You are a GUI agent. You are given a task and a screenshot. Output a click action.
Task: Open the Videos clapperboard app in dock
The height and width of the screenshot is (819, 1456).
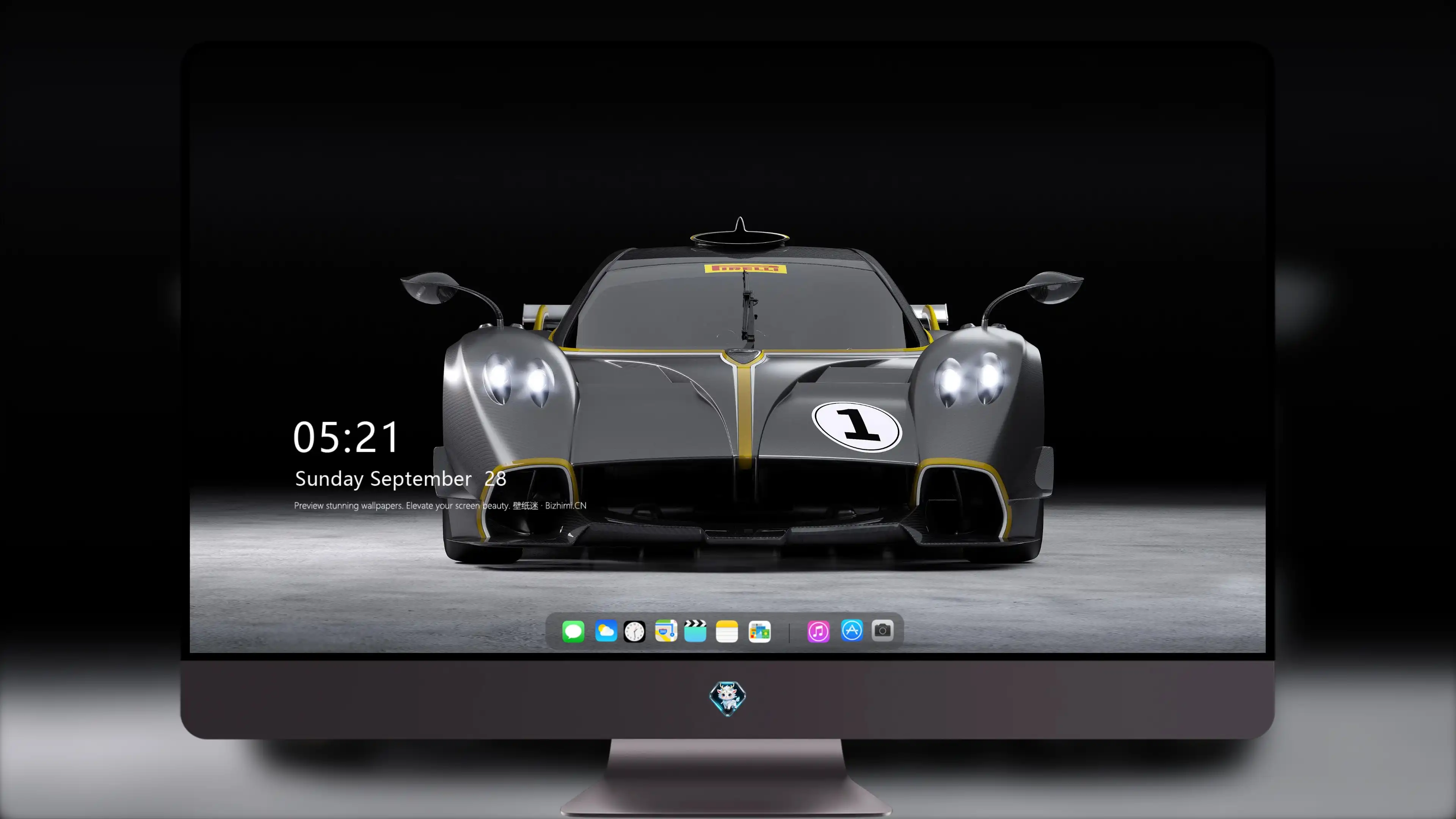tap(695, 631)
